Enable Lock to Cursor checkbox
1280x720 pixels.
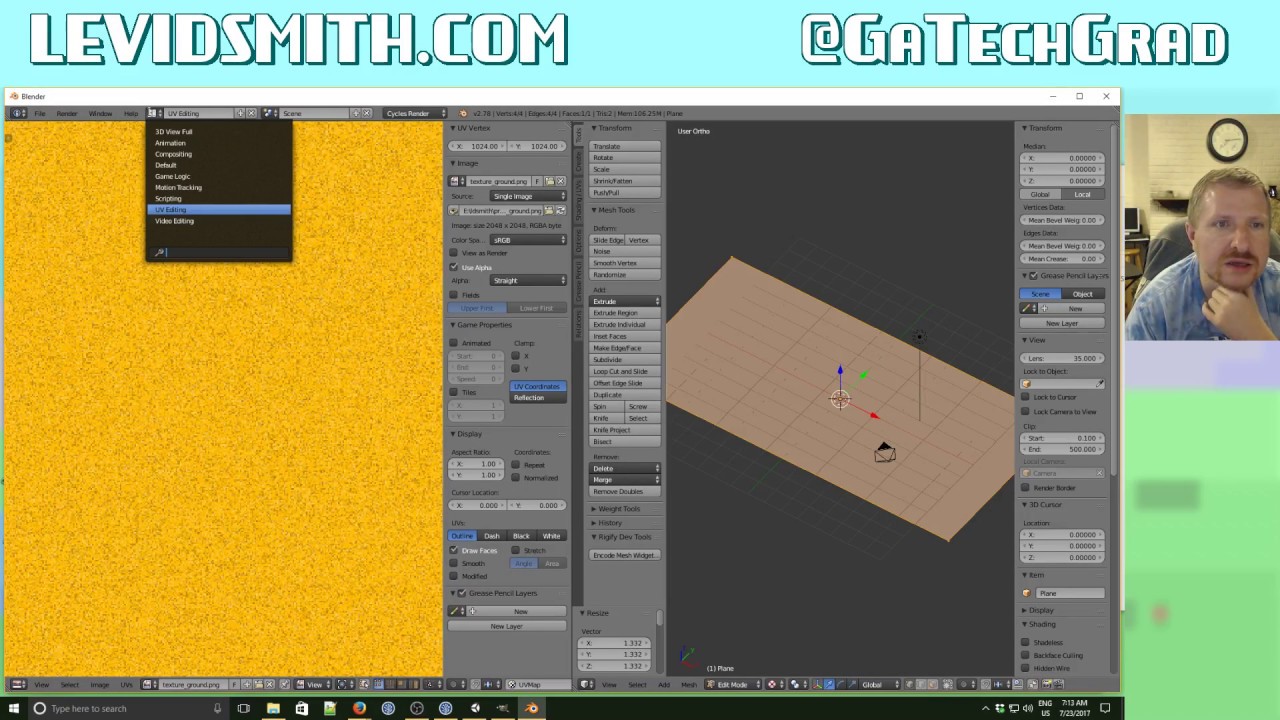click(1026, 397)
